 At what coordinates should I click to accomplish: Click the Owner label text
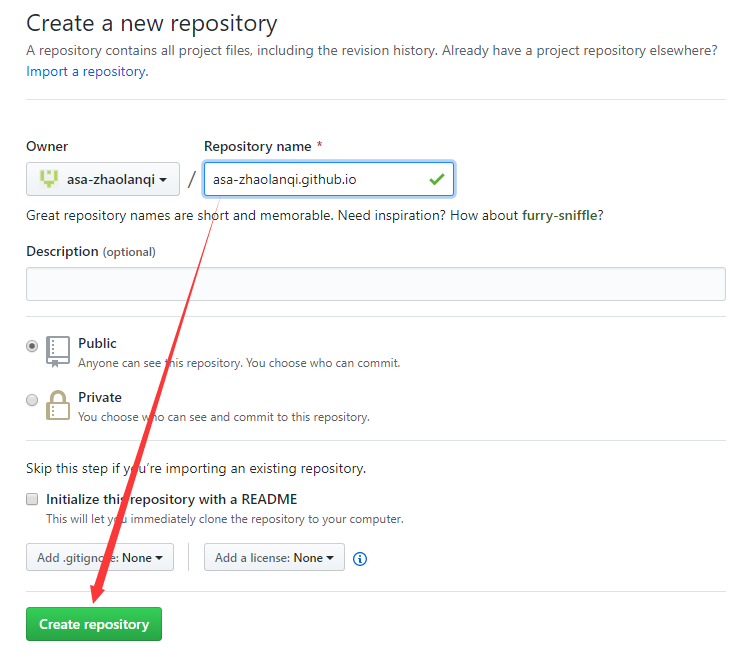(x=47, y=146)
